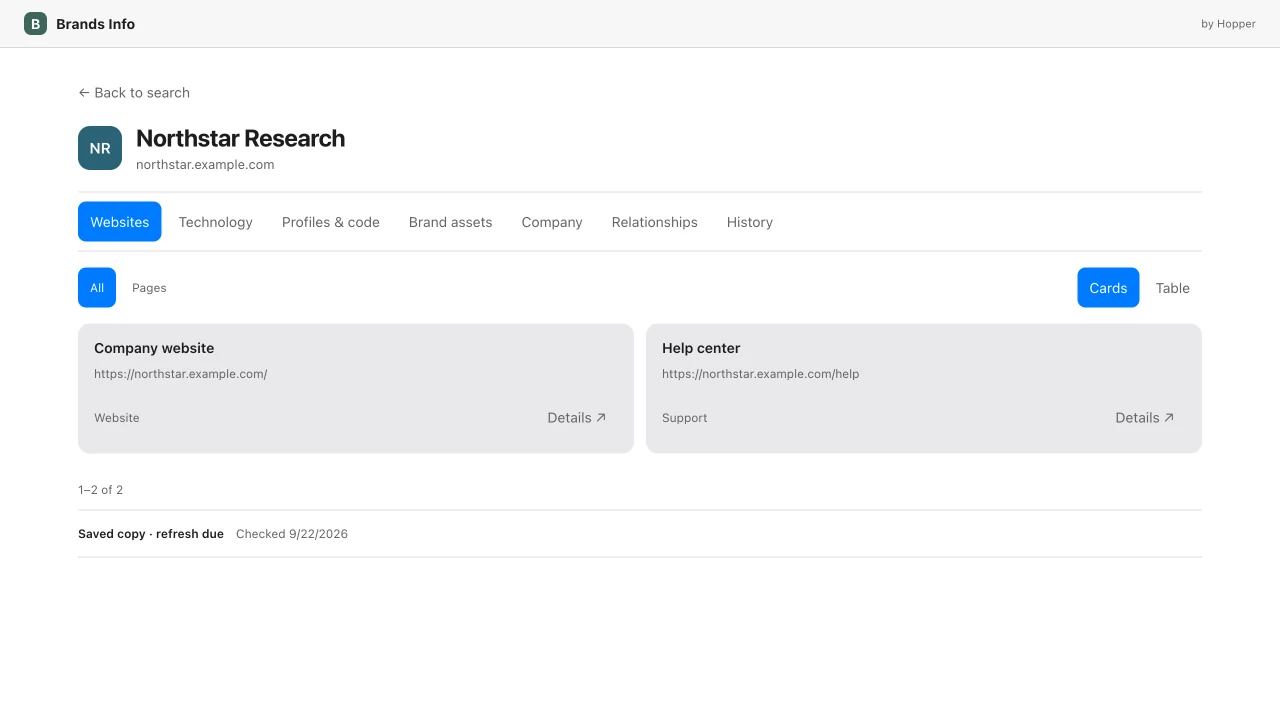Click Saved copy · refresh due status

click(x=151, y=534)
